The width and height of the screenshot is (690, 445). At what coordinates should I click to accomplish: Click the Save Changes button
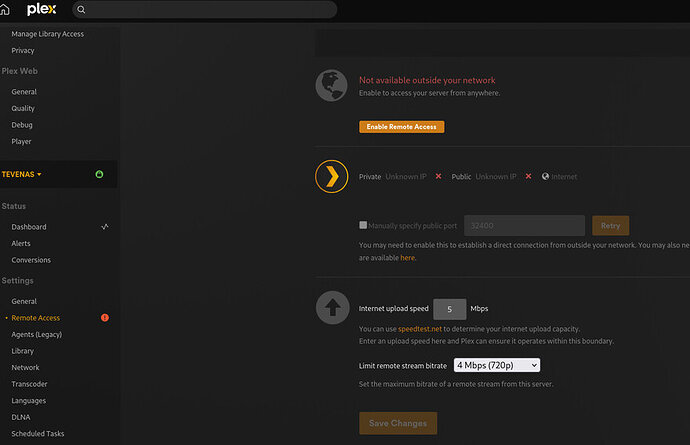click(398, 423)
